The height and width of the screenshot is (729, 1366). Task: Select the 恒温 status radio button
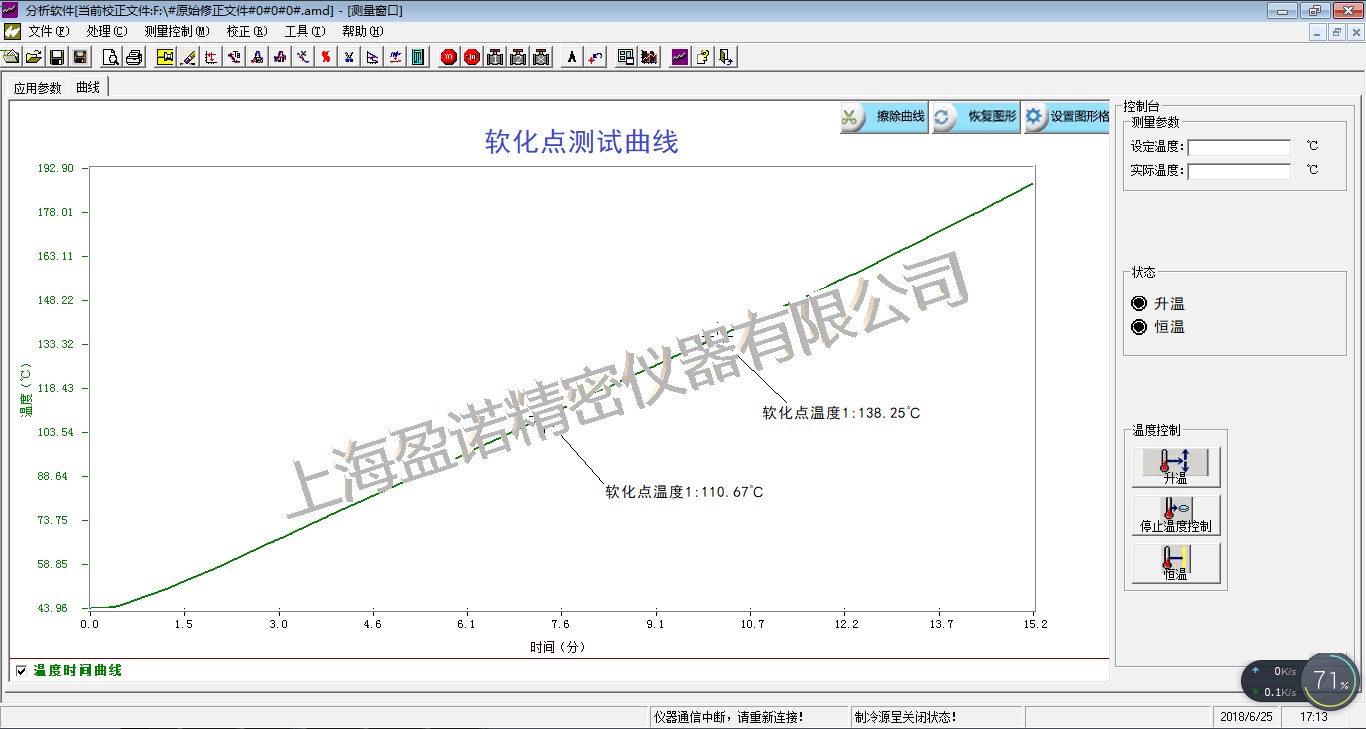[1139, 327]
